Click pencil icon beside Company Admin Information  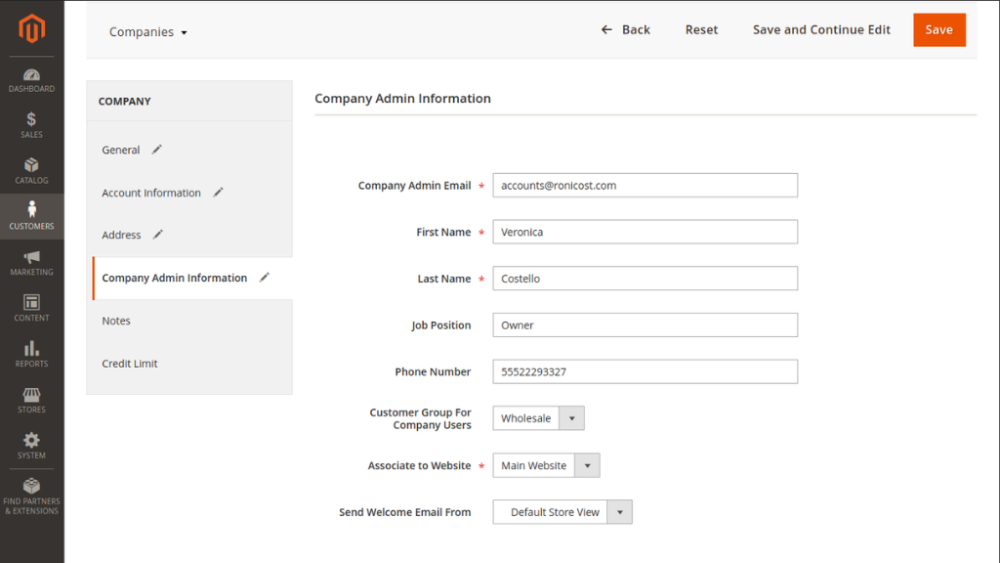click(264, 277)
